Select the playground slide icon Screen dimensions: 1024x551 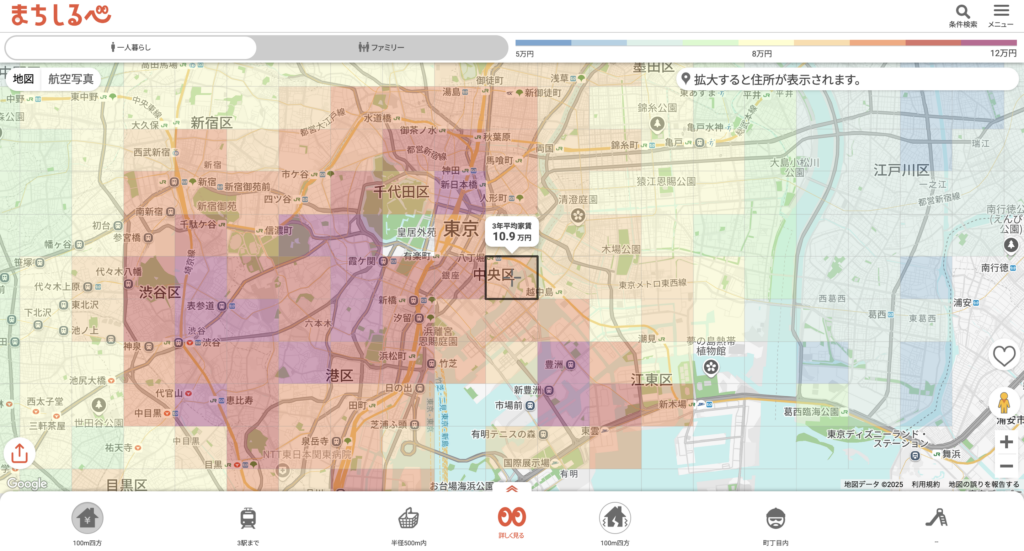click(937, 518)
